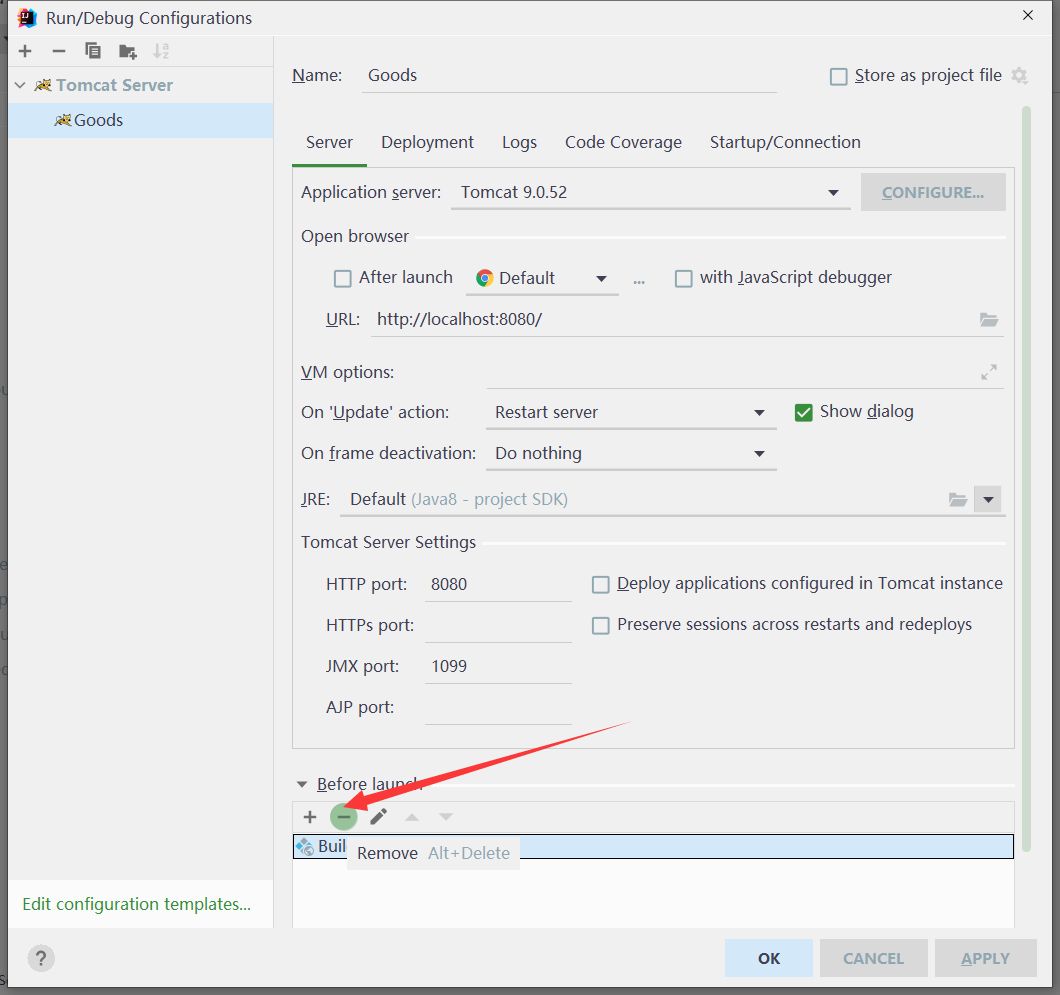Open Edit configuration templates link
The width and height of the screenshot is (1060, 995).
[137, 904]
